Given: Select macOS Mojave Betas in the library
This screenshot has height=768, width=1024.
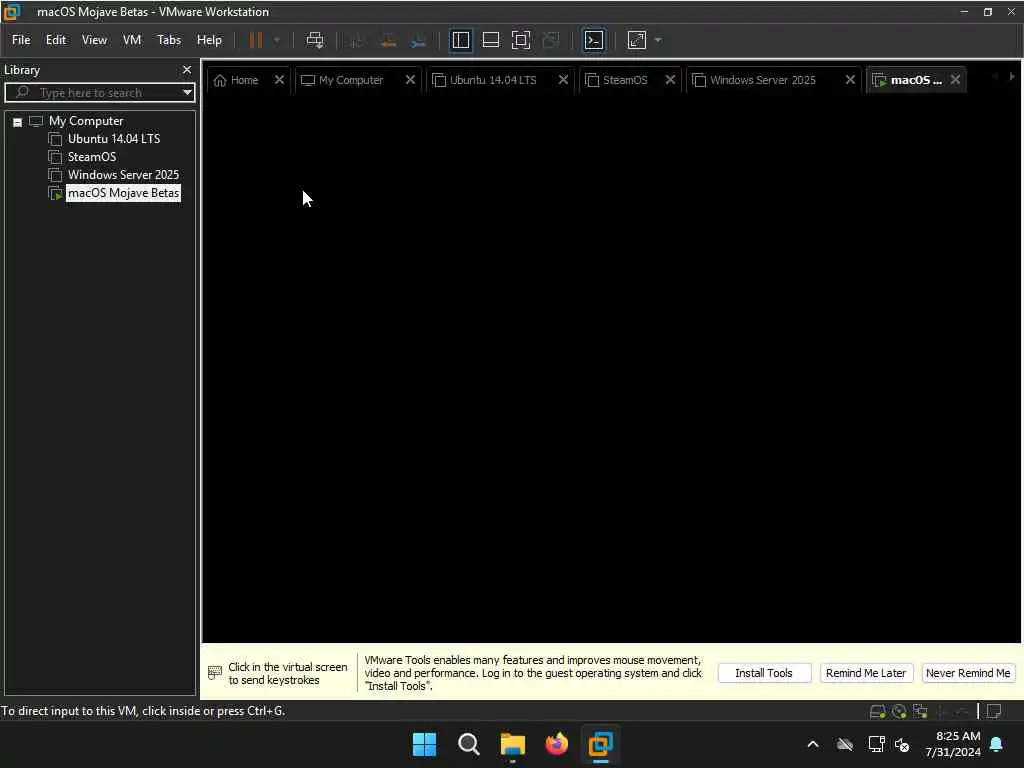Looking at the screenshot, I should [x=123, y=193].
